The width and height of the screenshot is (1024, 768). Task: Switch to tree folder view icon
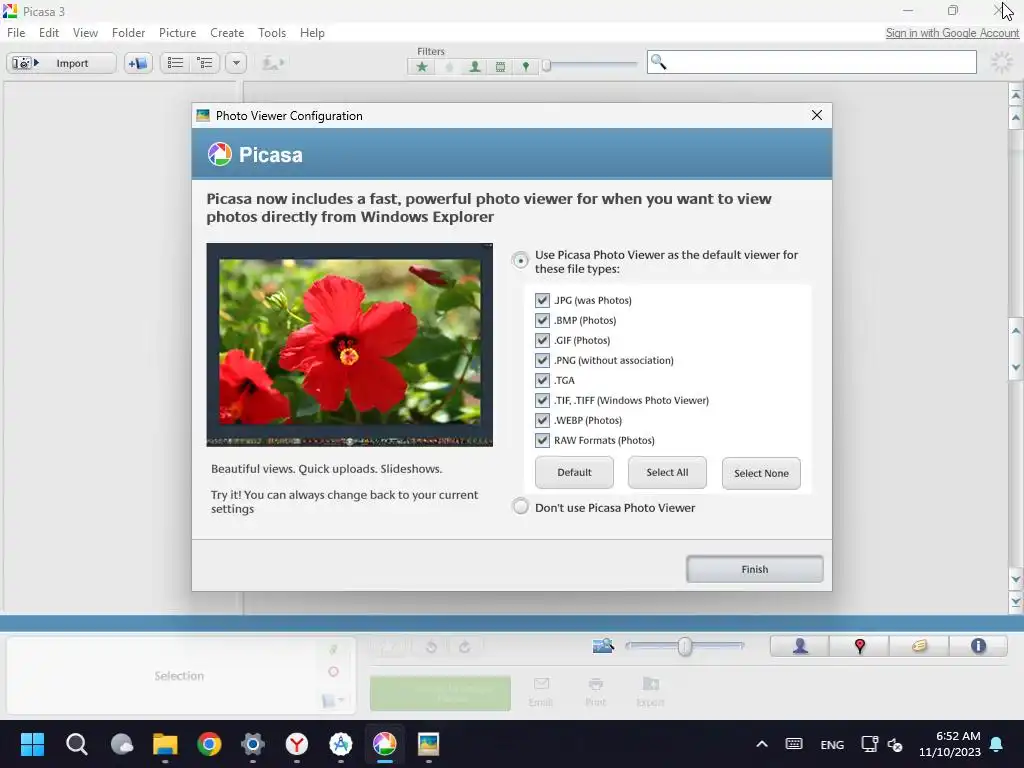tap(205, 63)
